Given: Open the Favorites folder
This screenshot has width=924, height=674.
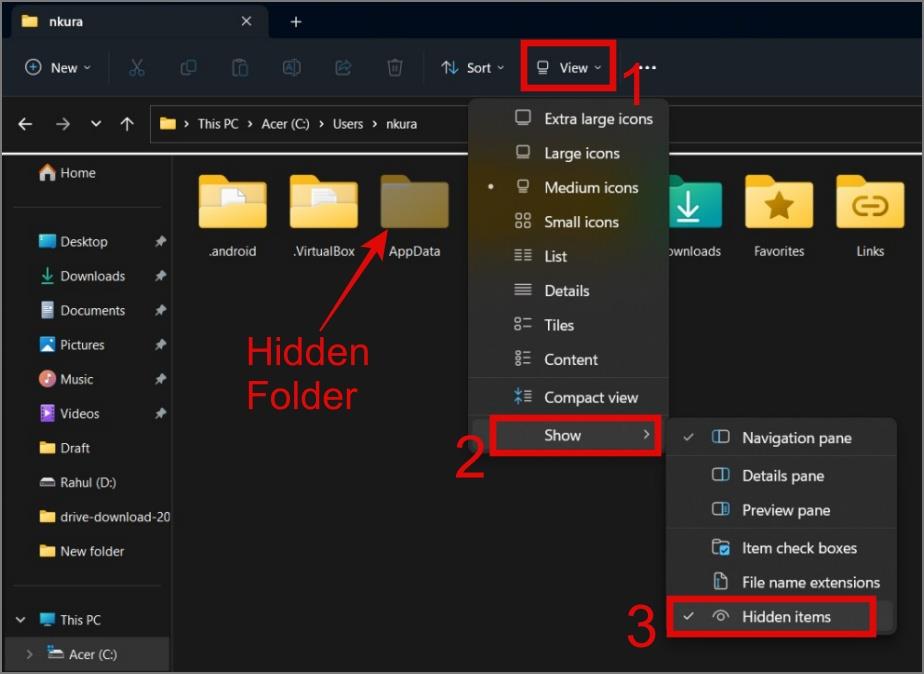Looking at the screenshot, I should pyautogui.click(x=779, y=216).
